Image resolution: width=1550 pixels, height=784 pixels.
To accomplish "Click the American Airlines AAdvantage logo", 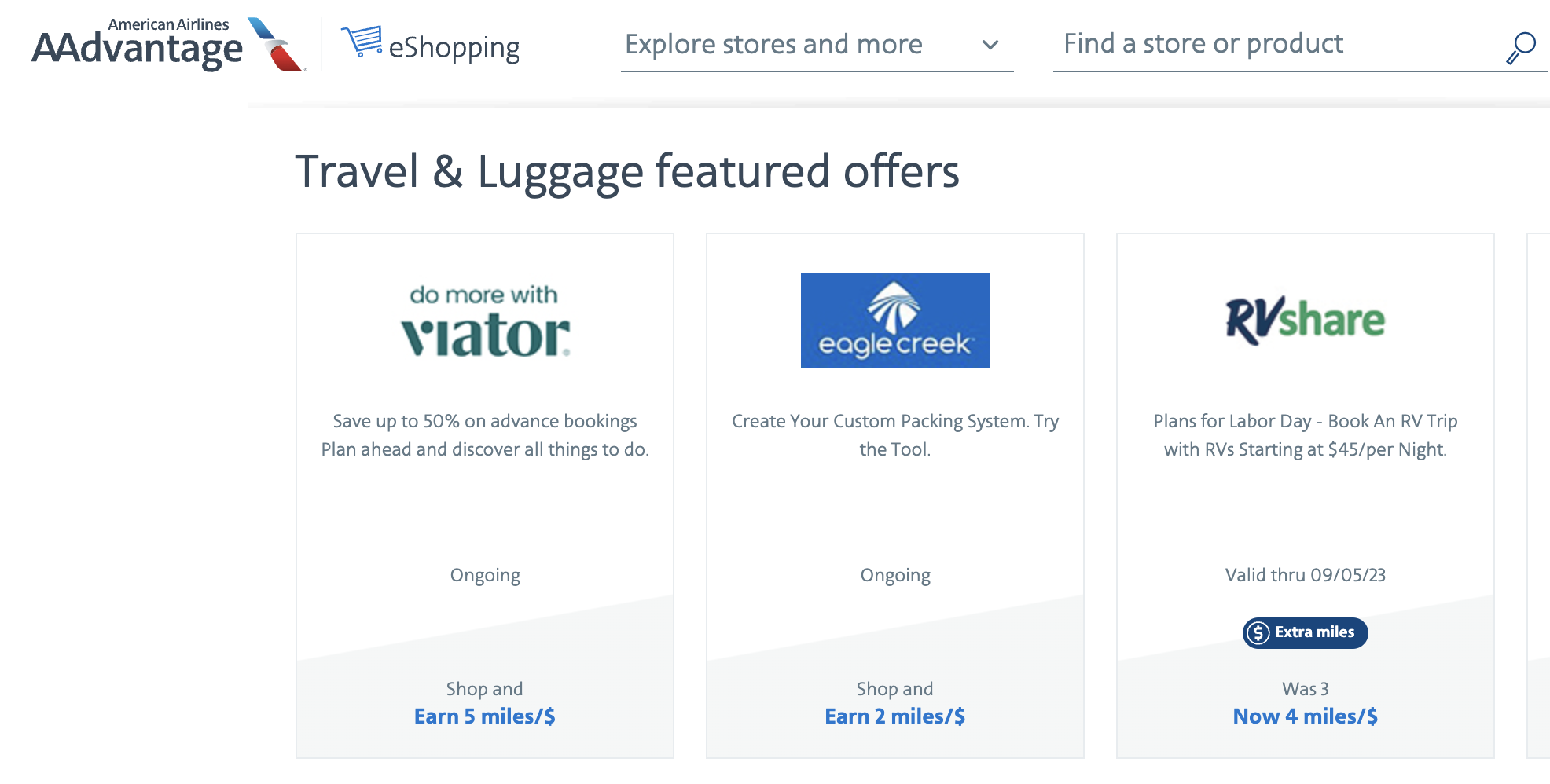I will pos(138,46).
